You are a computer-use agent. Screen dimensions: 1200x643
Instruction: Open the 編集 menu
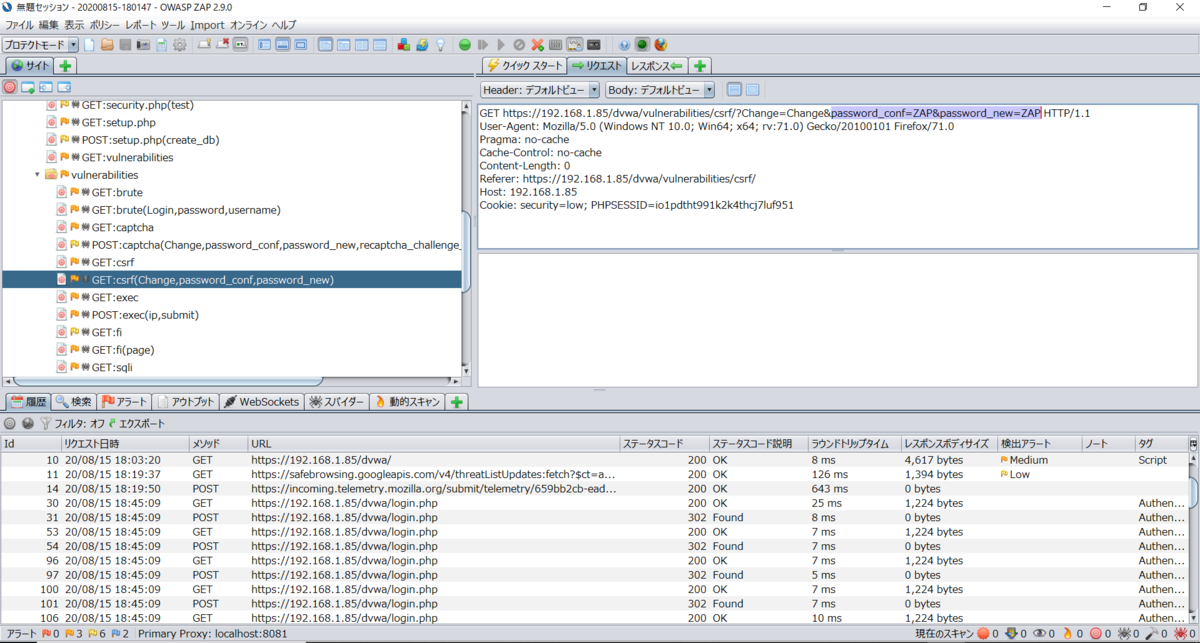(x=48, y=24)
